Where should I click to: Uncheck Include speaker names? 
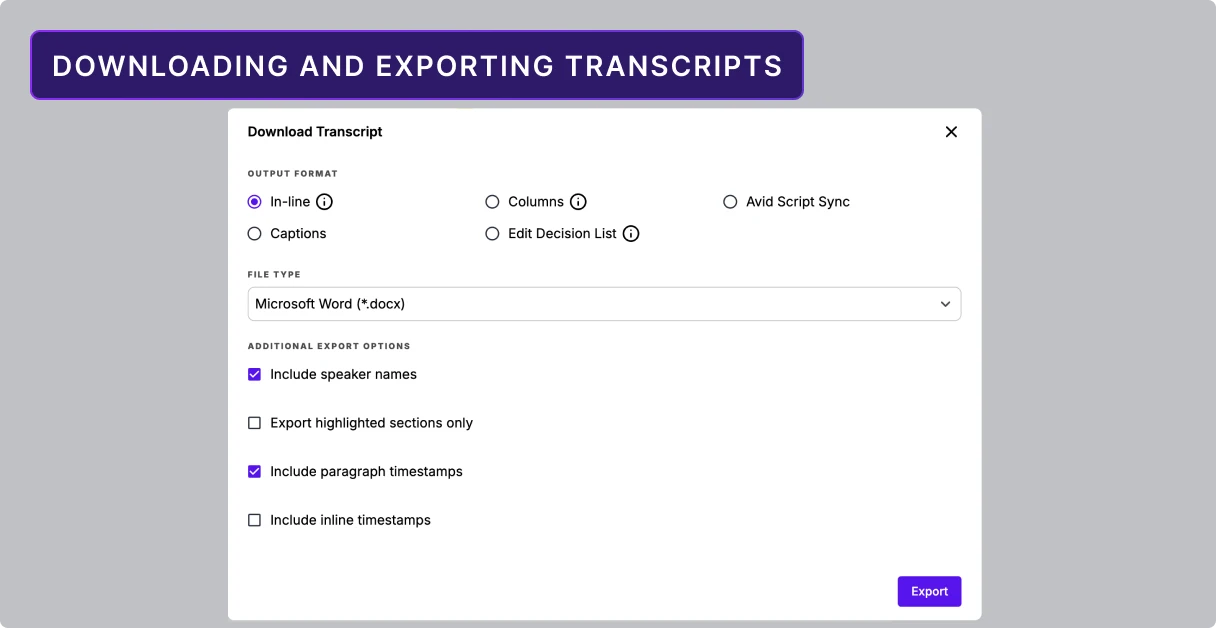point(254,373)
